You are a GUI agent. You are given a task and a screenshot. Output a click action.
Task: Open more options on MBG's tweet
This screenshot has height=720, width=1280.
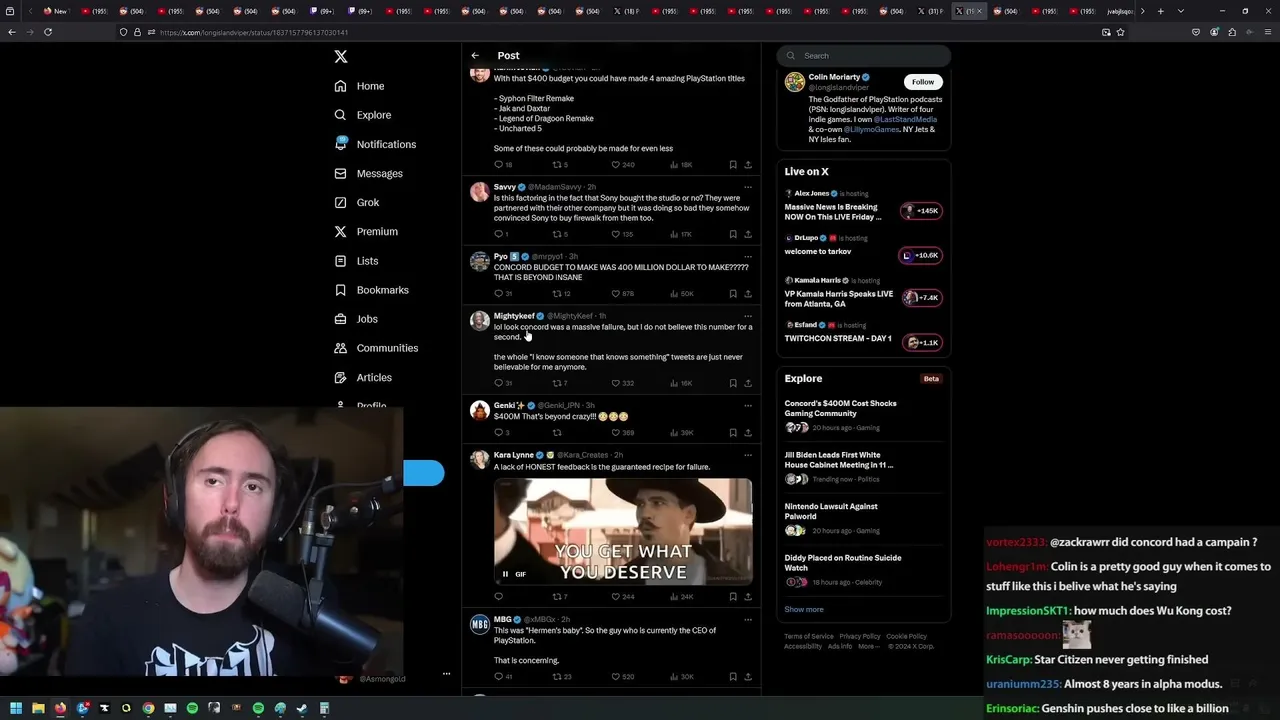(748, 619)
